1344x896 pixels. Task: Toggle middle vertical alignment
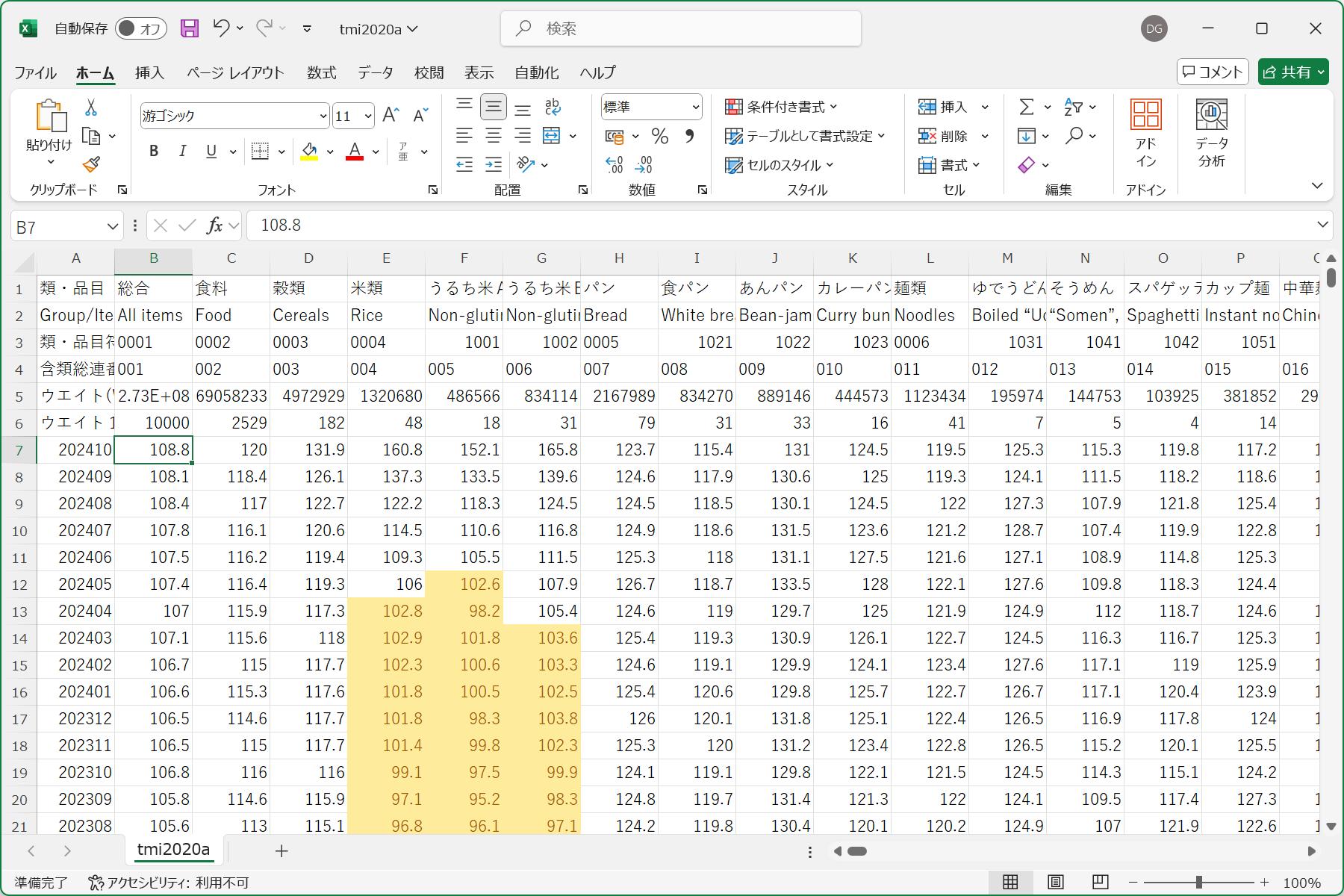(494, 107)
